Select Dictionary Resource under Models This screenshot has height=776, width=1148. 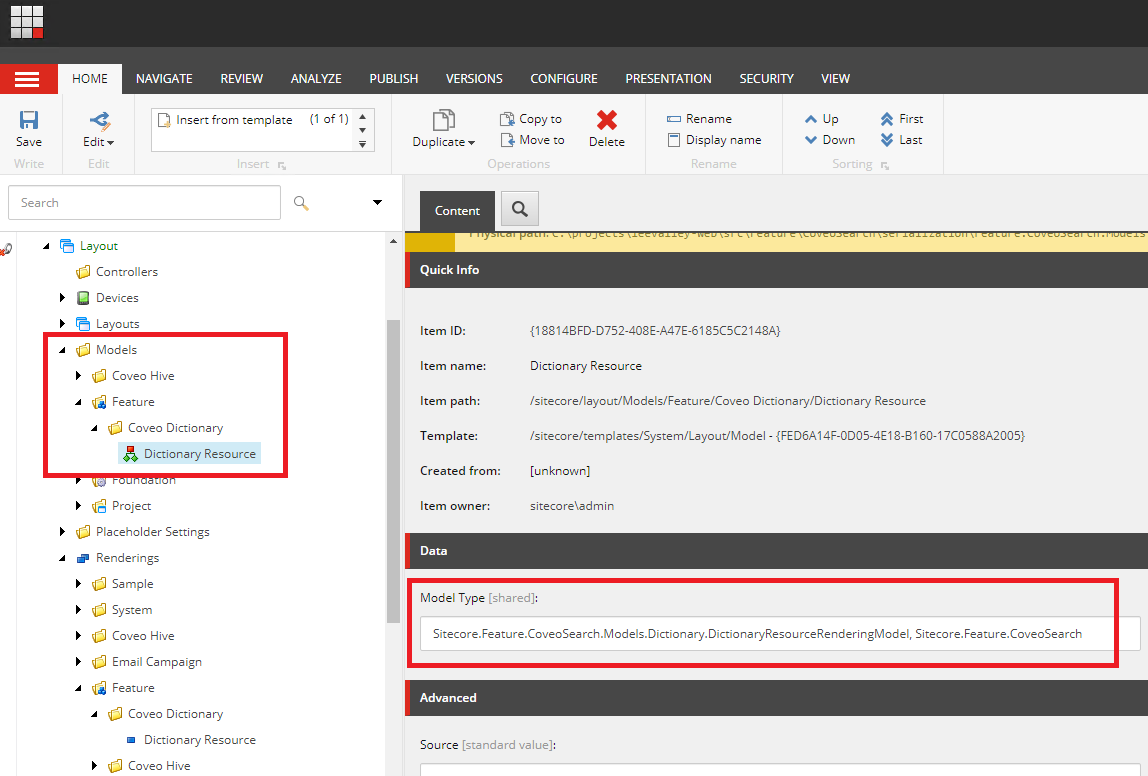pyautogui.click(x=190, y=454)
